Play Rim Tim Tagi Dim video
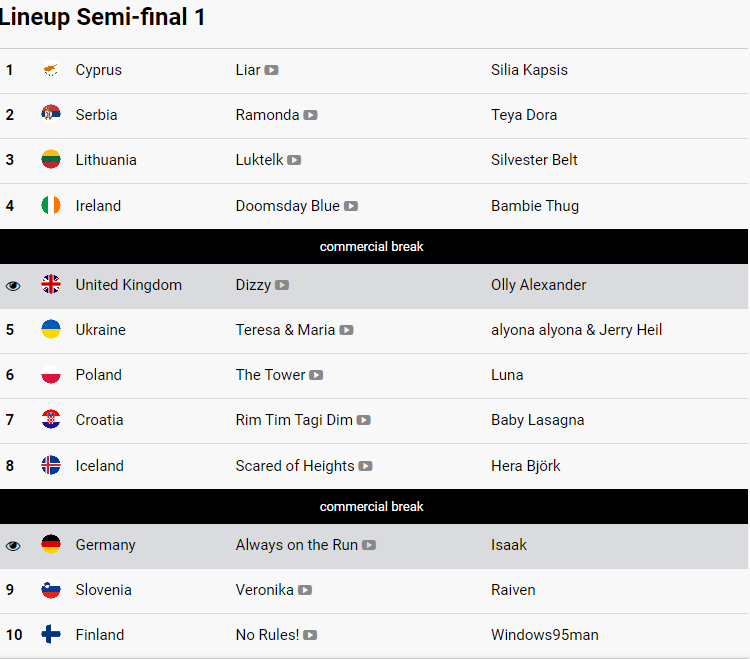 pos(364,420)
